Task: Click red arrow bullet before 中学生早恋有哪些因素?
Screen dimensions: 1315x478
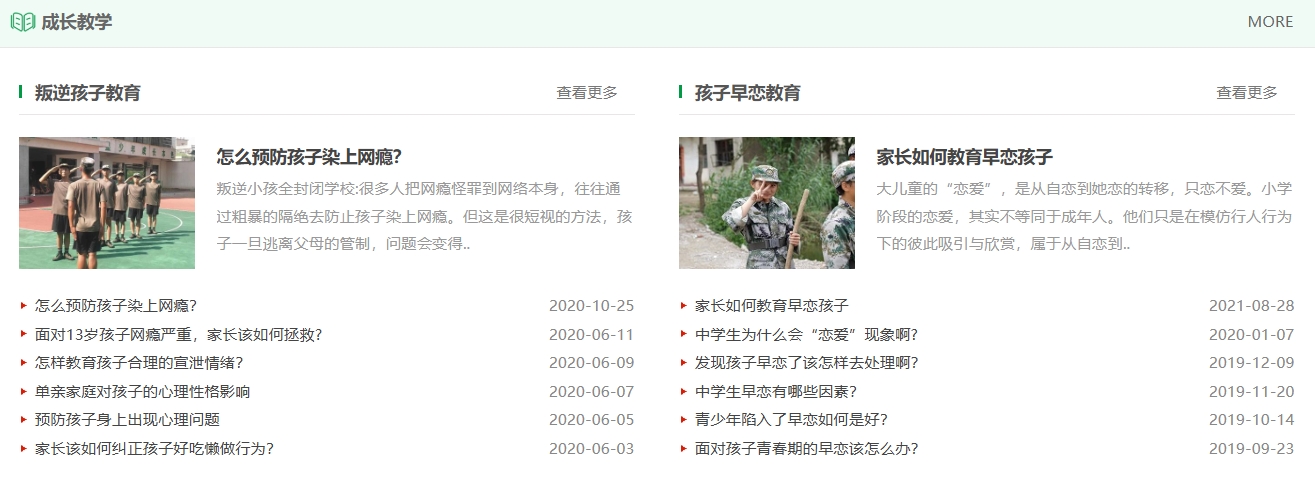Action: pyautogui.click(x=683, y=392)
